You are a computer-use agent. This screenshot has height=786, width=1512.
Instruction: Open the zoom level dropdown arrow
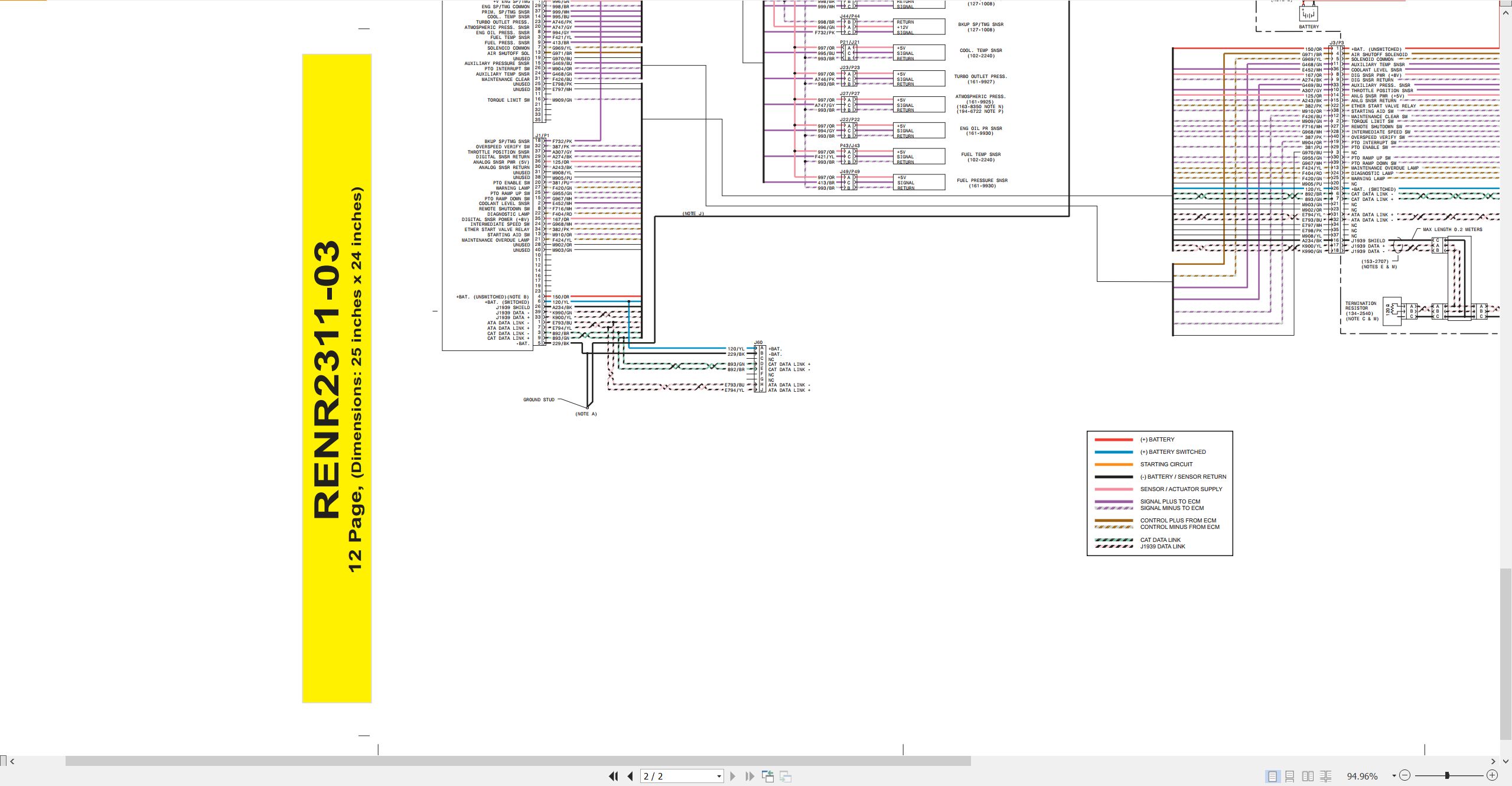coord(1394,776)
